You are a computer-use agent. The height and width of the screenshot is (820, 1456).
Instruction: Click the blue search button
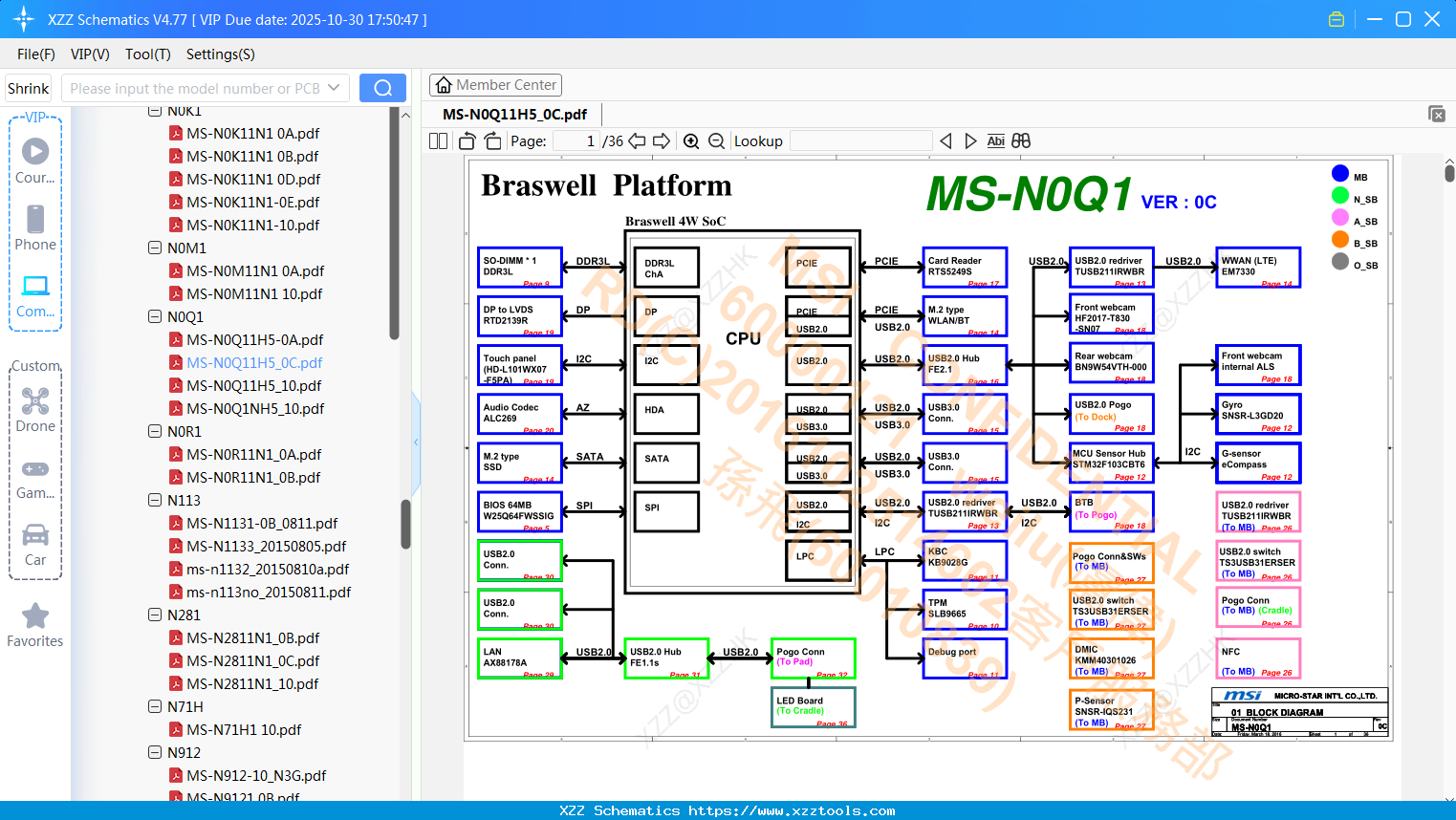(382, 88)
